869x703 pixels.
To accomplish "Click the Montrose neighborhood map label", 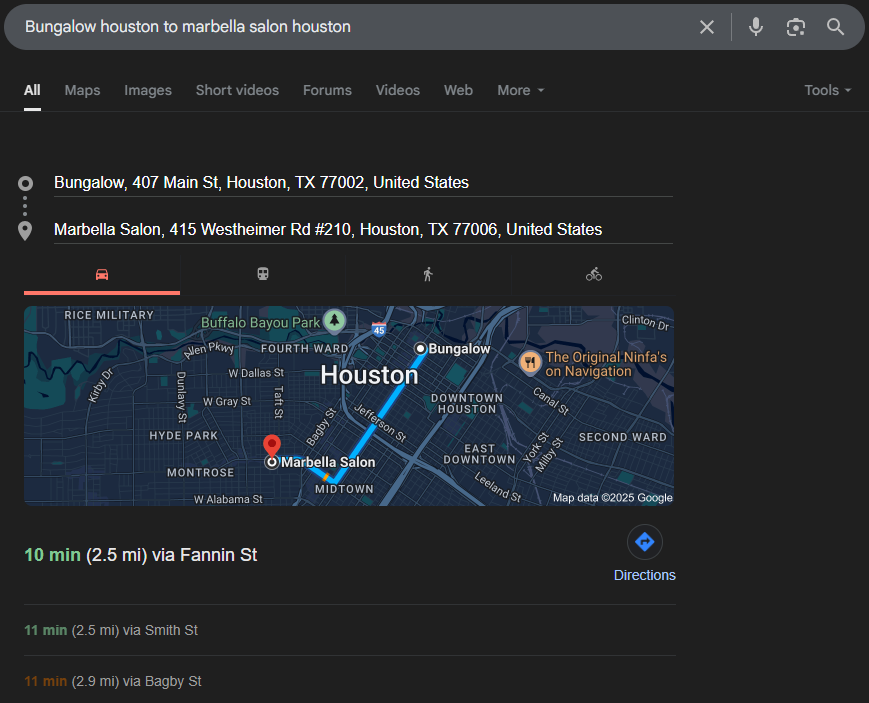I will coord(201,473).
